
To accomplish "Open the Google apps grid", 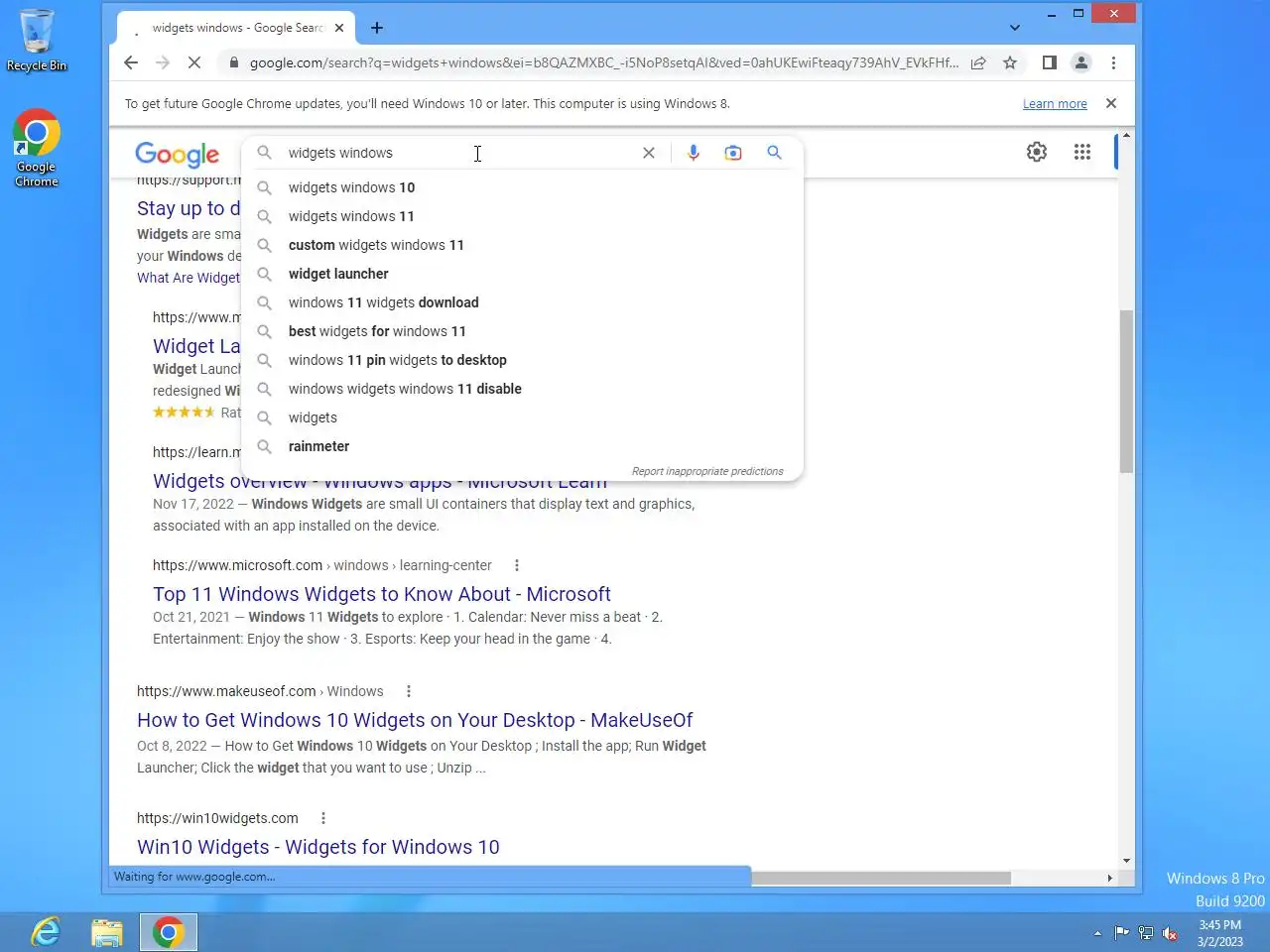I will (1082, 152).
